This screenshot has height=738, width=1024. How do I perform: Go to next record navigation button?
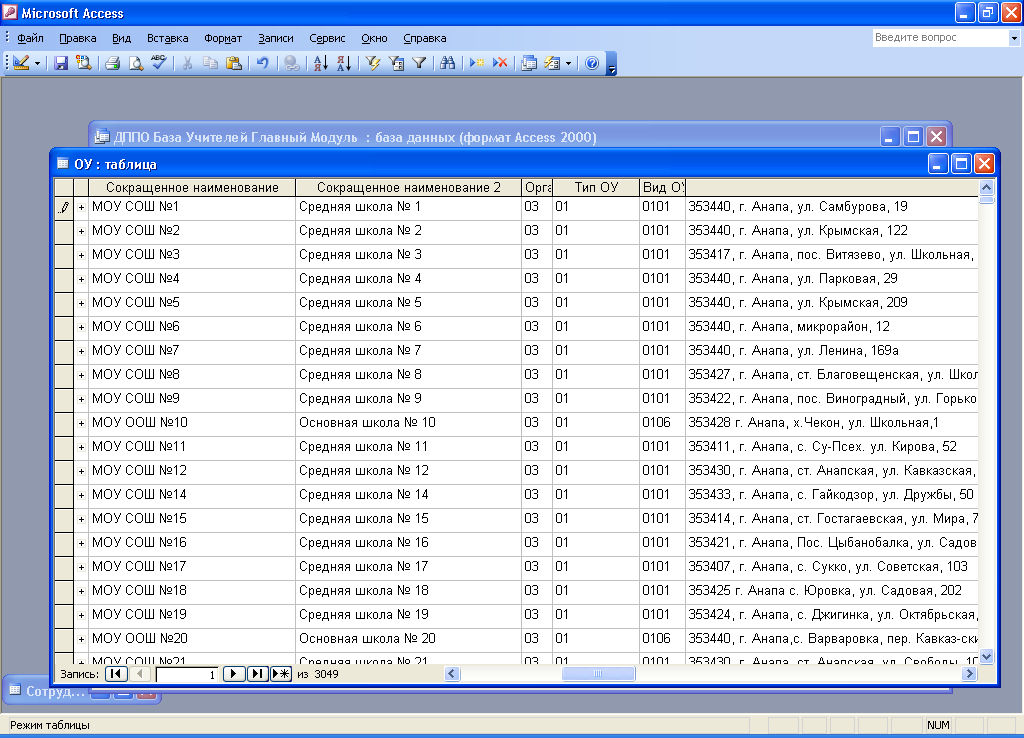pyautogui.click(x=234, y=674)
